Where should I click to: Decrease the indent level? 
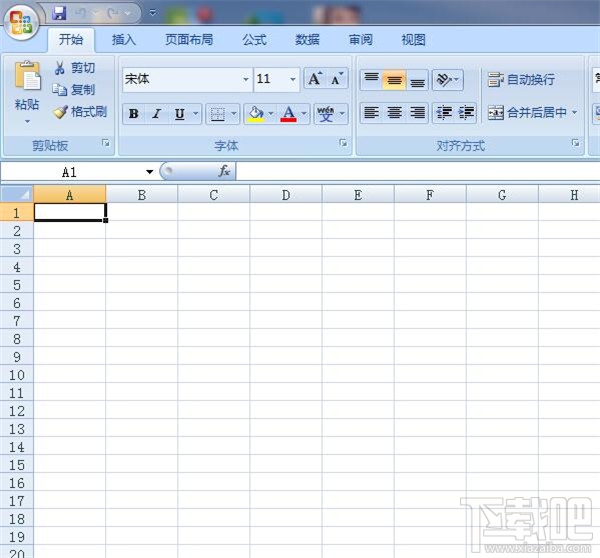pos(444,113)
